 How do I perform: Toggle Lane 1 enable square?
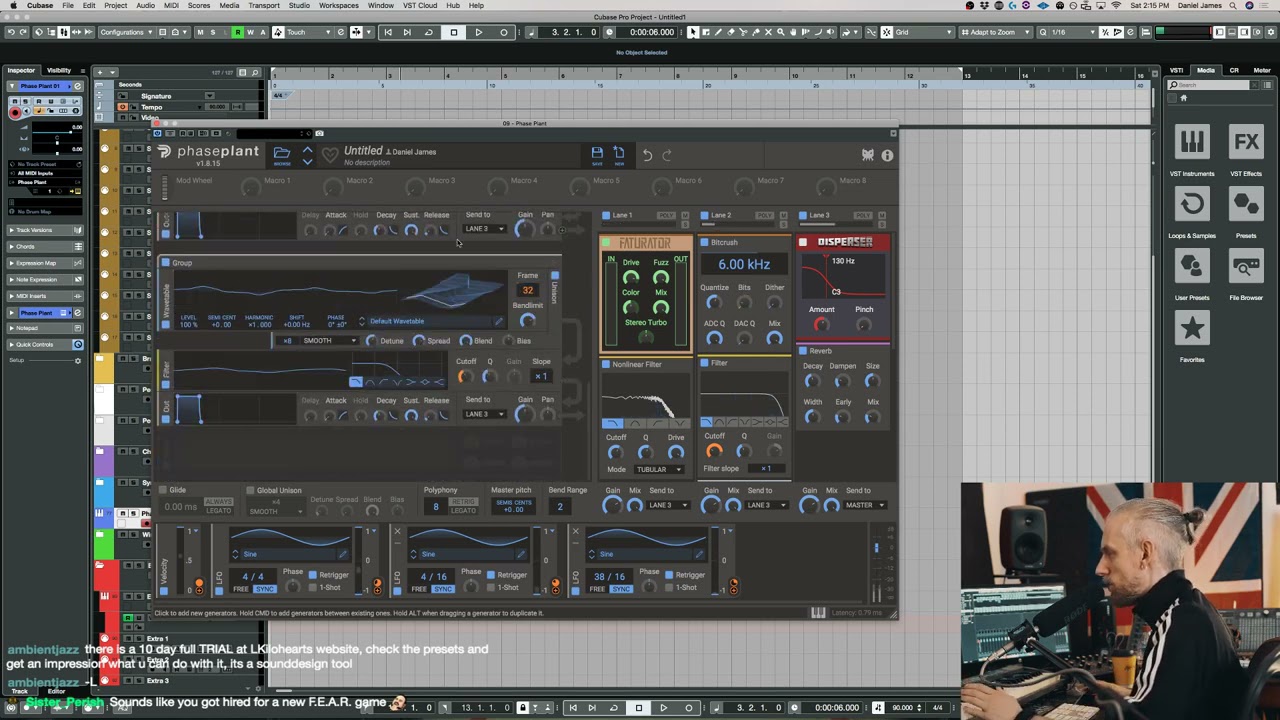click(606, 215)
